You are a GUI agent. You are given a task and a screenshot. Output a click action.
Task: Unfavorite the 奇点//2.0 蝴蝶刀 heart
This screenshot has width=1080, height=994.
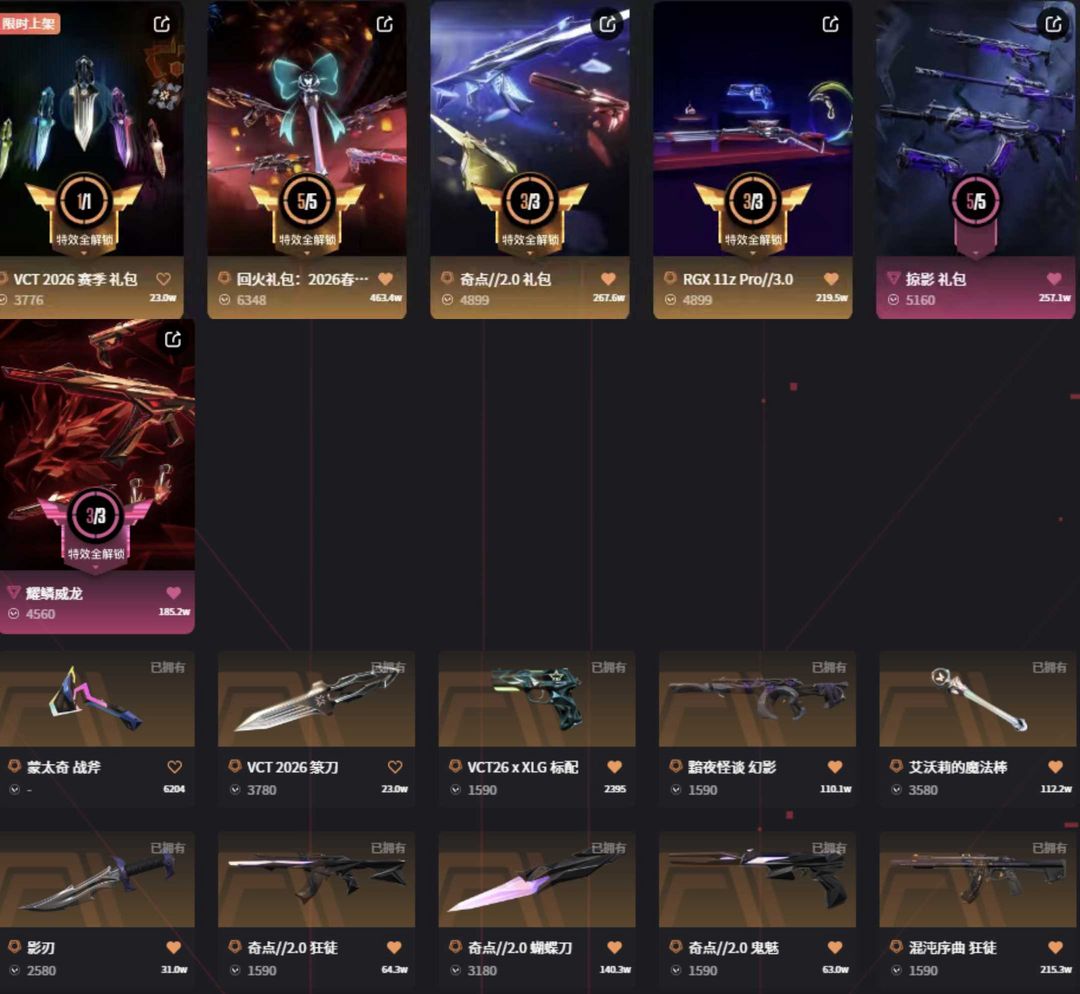tap(615, 947)
